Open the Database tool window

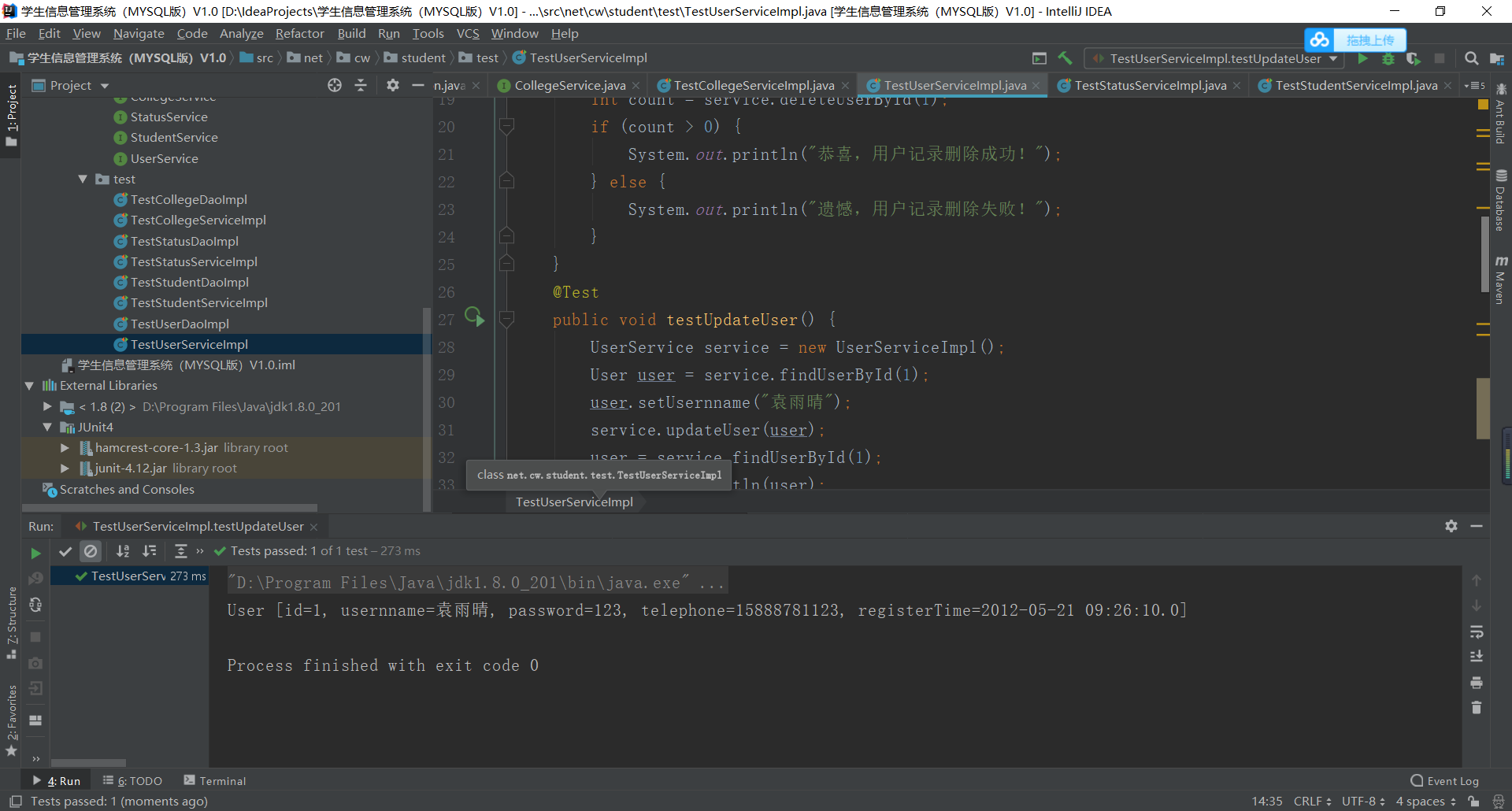(x=1503, y=198)
